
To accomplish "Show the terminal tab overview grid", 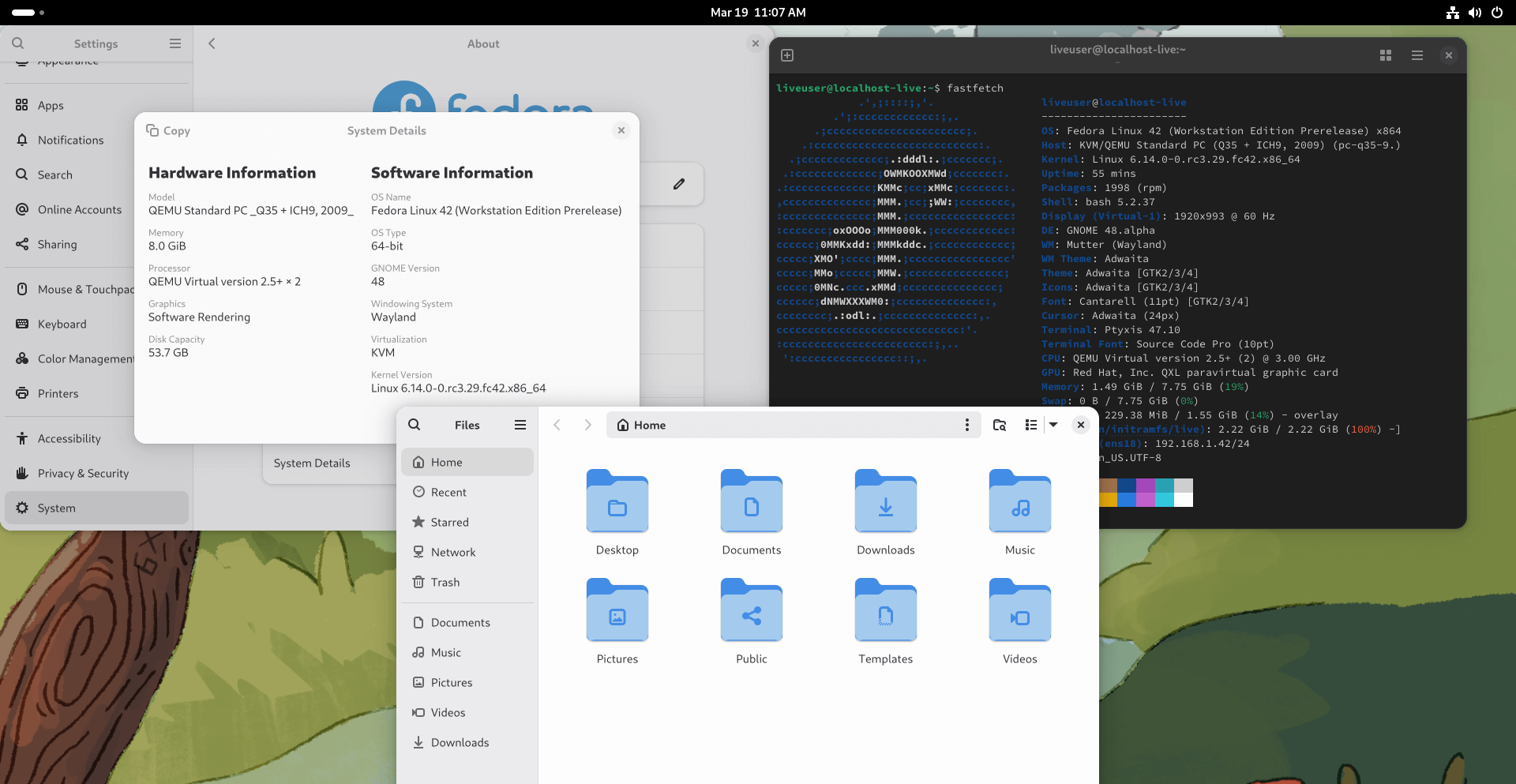I will click(x=1384, y=55).
